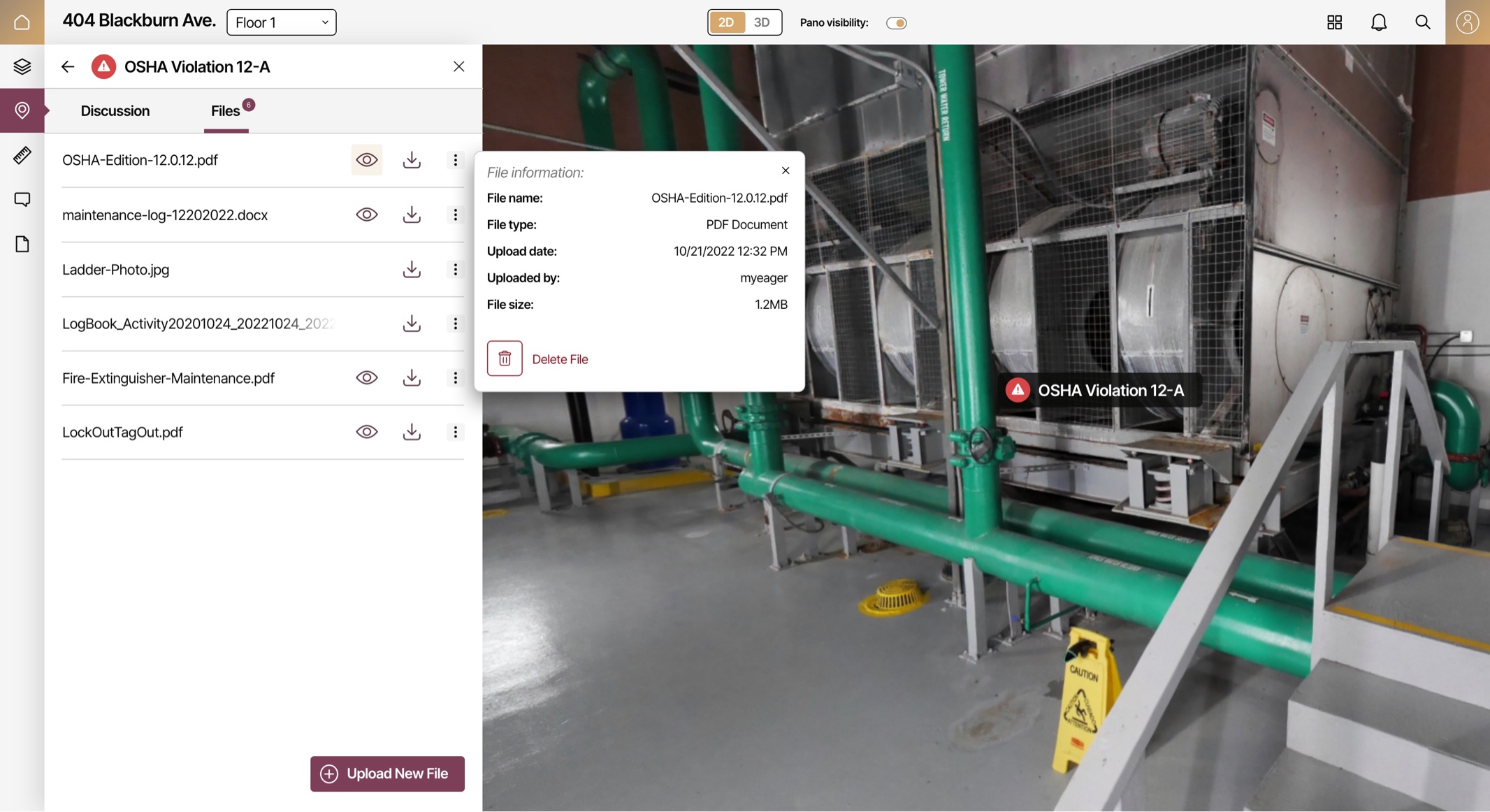This screenshot has height=812, width=1490.
Task: Open the layers panel icon in the sidebar
Action: tap(22, 66)
